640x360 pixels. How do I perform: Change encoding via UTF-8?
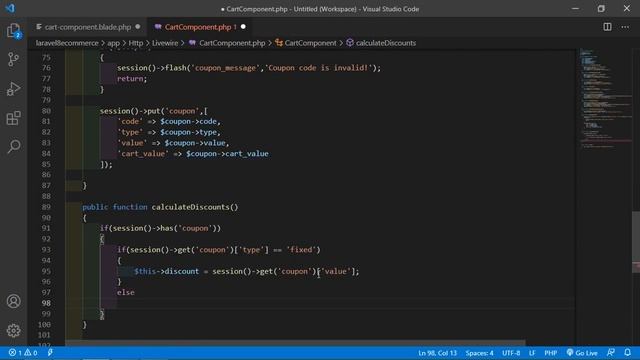(x=511, y=353)
